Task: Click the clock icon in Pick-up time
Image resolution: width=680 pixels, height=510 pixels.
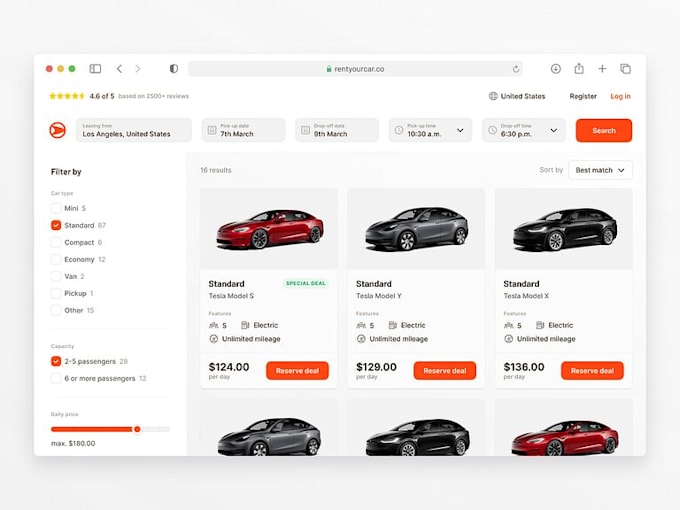Action: 399,130
